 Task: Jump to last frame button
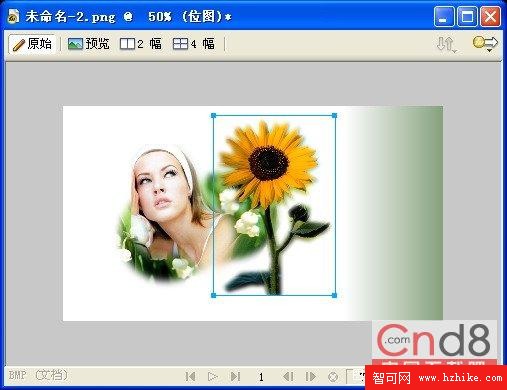click(x=235, y=377)
